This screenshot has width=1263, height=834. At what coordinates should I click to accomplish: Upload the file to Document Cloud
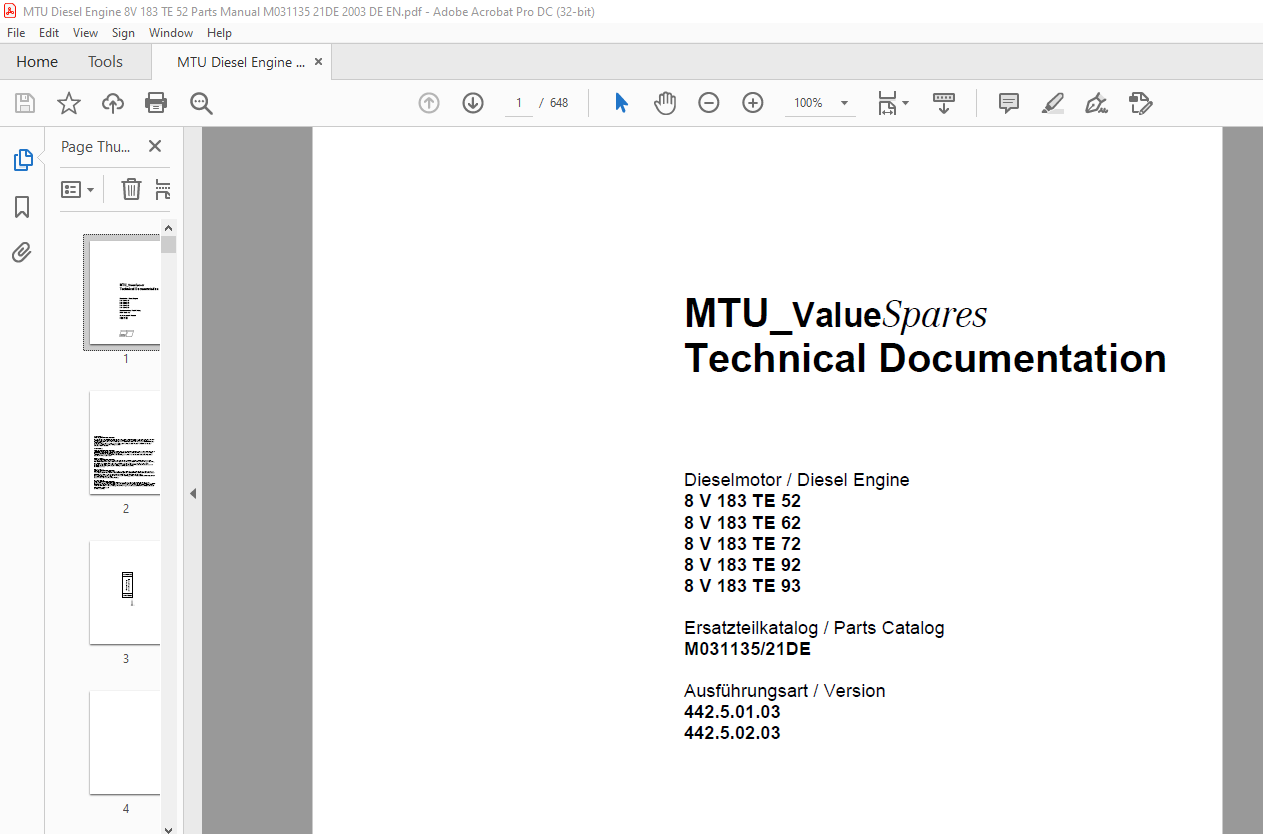coord(113,103)
